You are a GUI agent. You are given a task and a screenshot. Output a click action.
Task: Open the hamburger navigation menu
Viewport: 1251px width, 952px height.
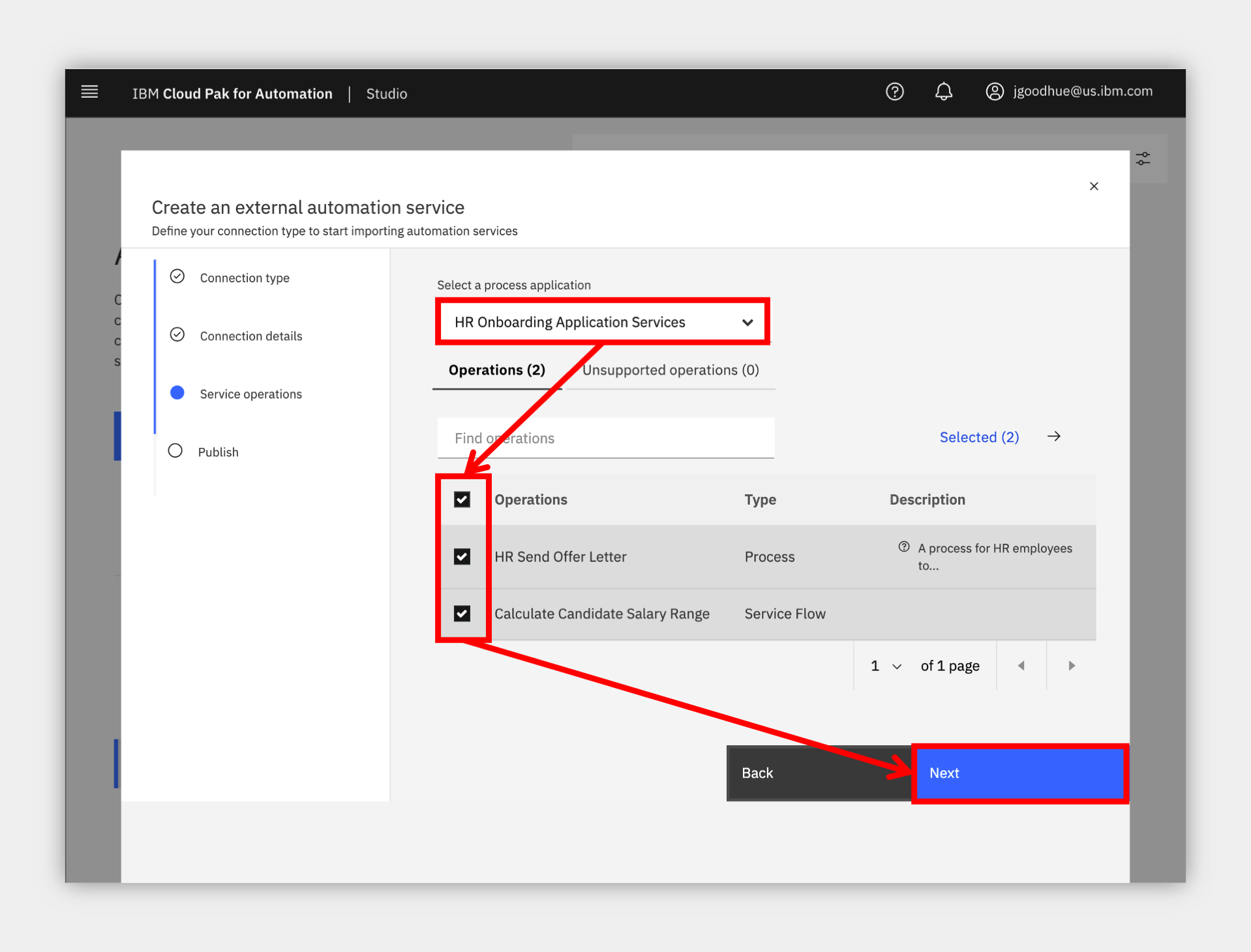pos(89,92)
